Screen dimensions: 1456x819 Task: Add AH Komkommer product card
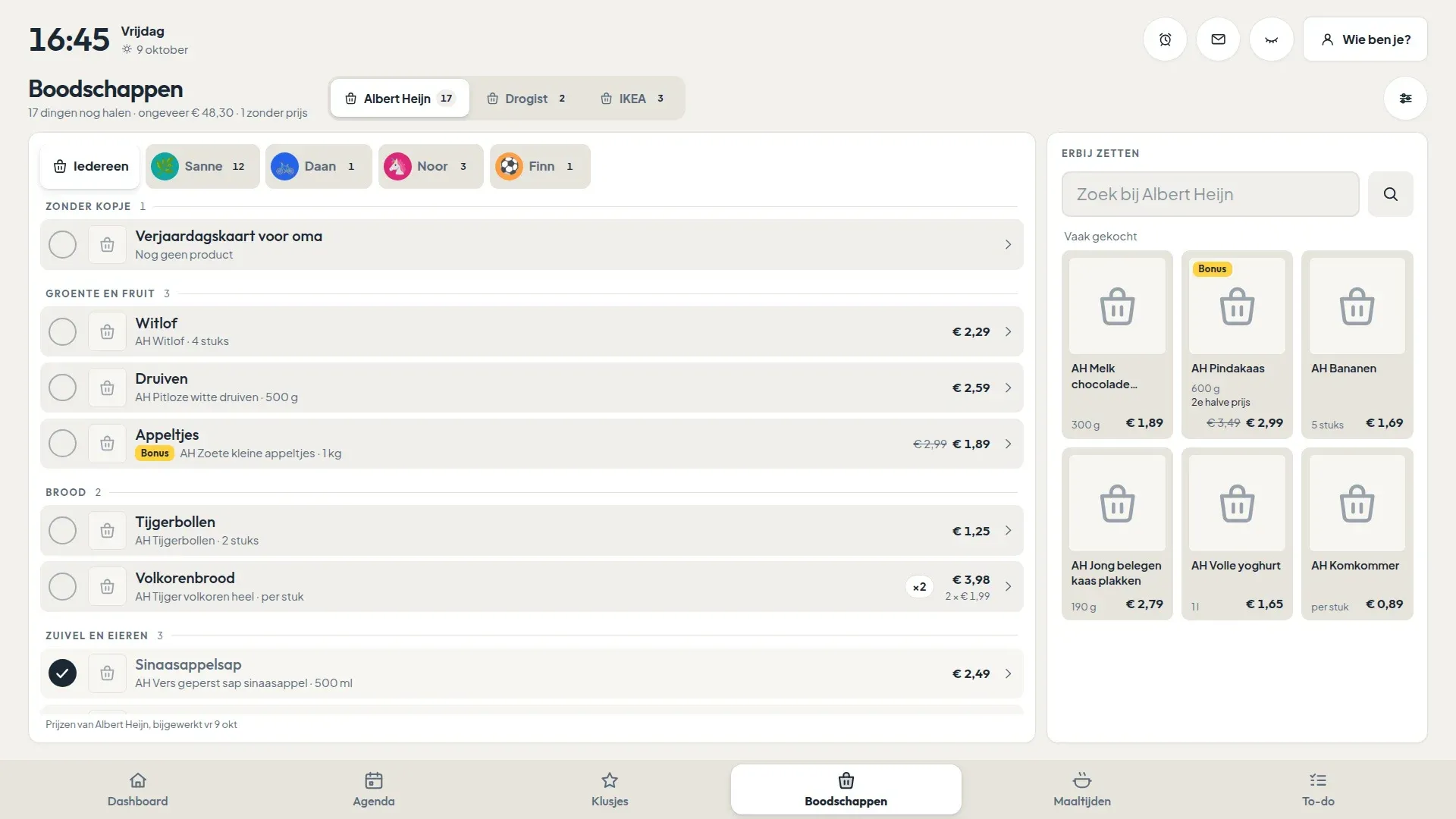point(1357,534)
